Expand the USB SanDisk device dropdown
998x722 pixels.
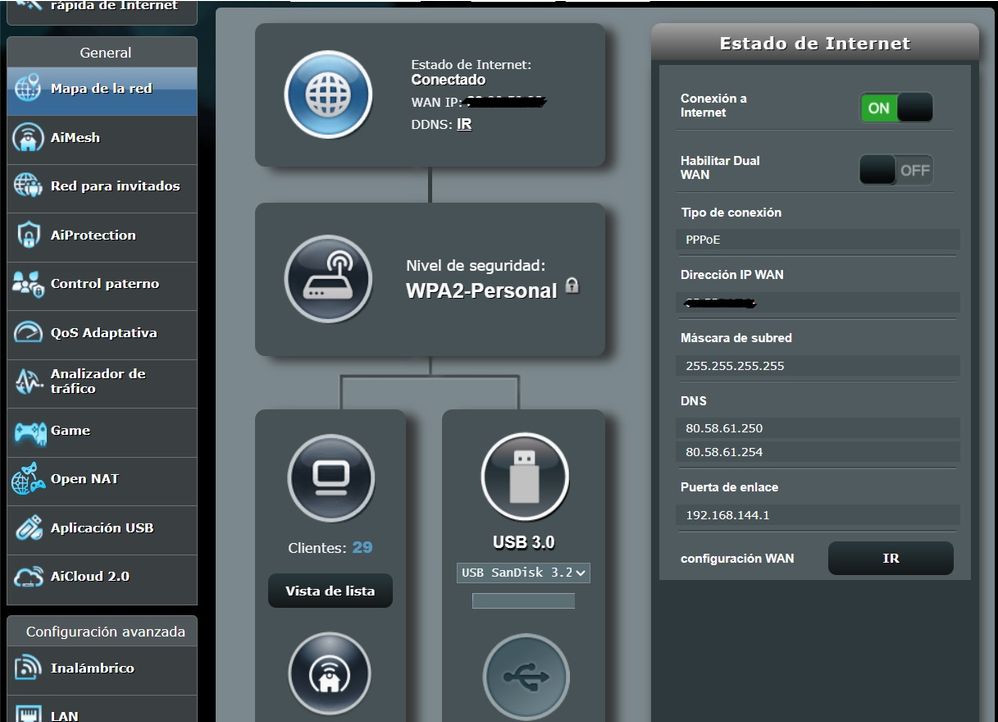point(523,573)
